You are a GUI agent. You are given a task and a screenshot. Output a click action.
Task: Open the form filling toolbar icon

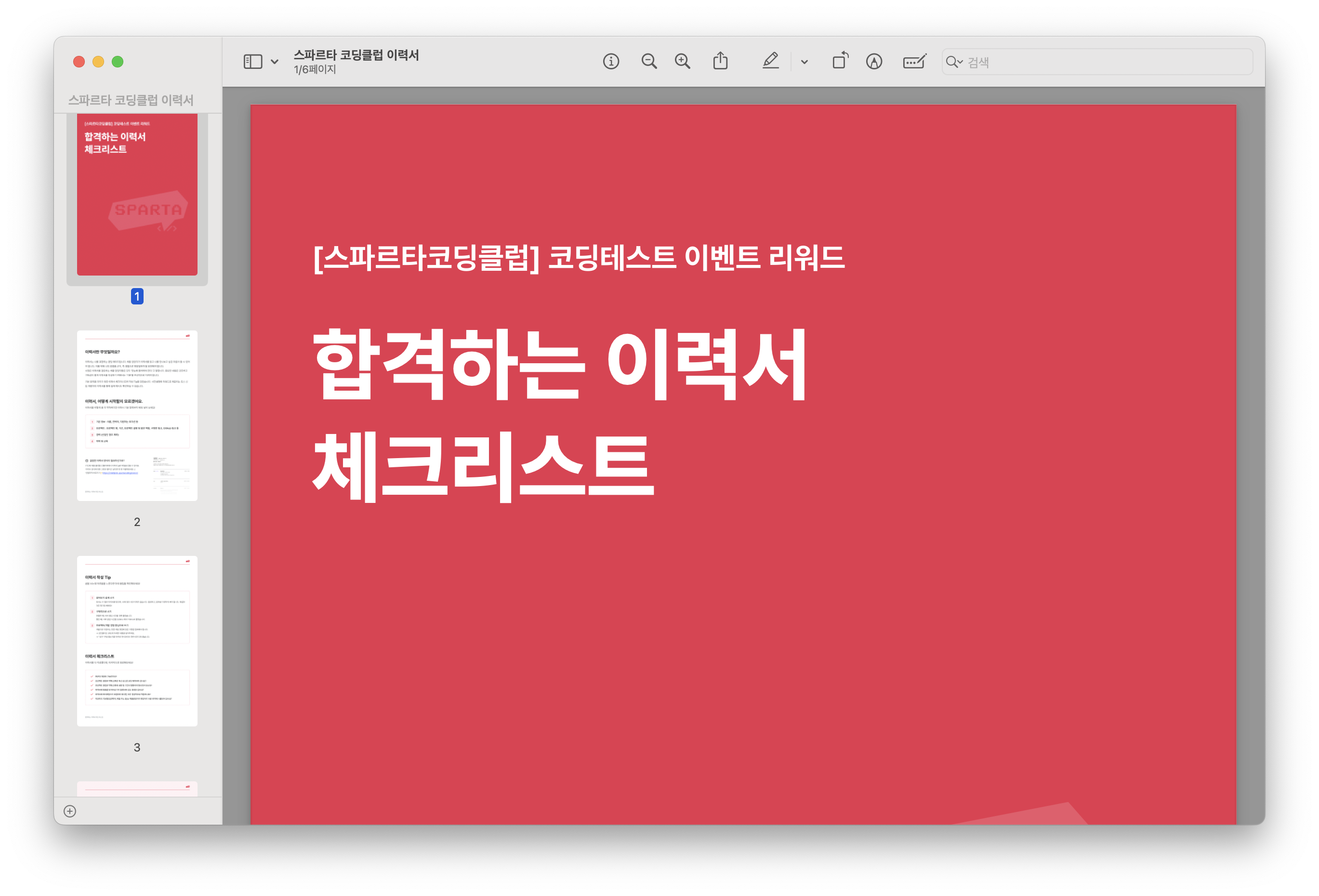914,61
